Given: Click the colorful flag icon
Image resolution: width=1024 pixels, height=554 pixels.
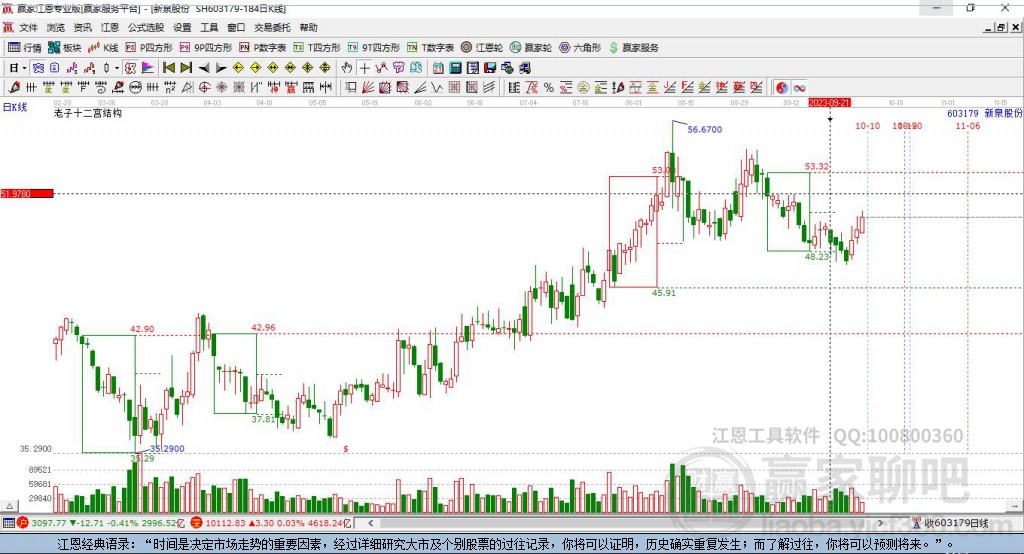Looking at the screenshot, I should (x=148, y=68).
